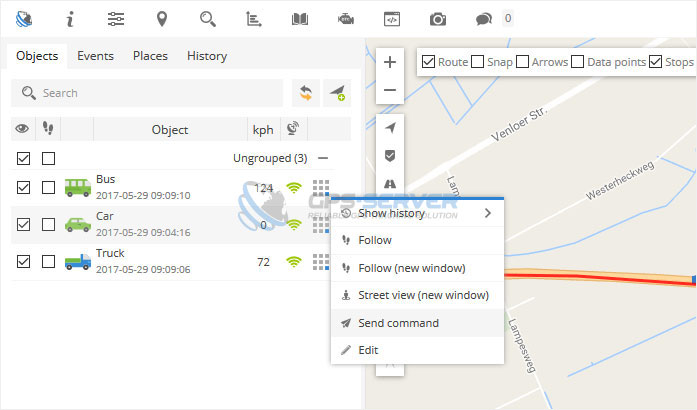Open settings sliders icon in toolbar
This screenshot has height=410, width=697.
point(116,18)
